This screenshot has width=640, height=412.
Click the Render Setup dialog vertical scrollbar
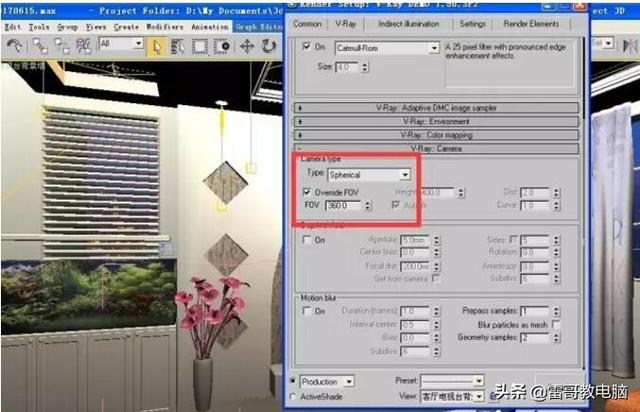click(x=584, y=202)
